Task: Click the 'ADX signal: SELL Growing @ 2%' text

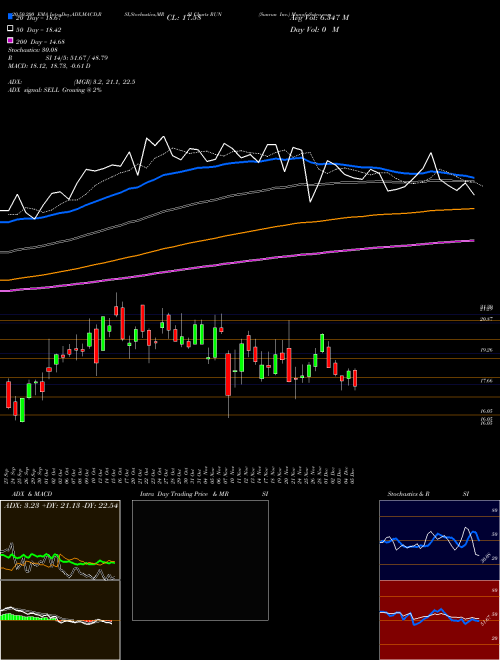Action: pyautogui.click(x=55, y=90)
